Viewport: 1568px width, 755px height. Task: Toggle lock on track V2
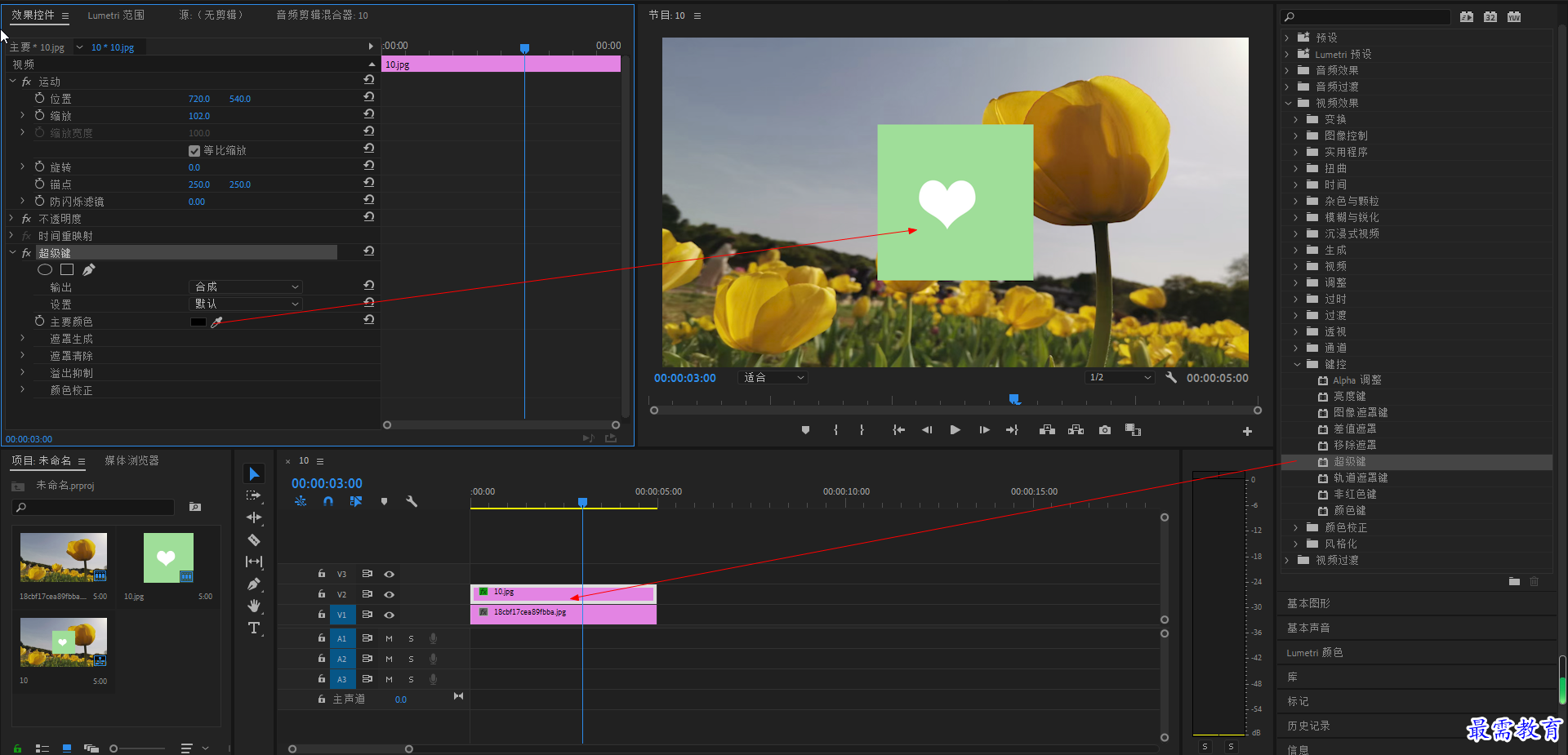(x=322, y=594)
